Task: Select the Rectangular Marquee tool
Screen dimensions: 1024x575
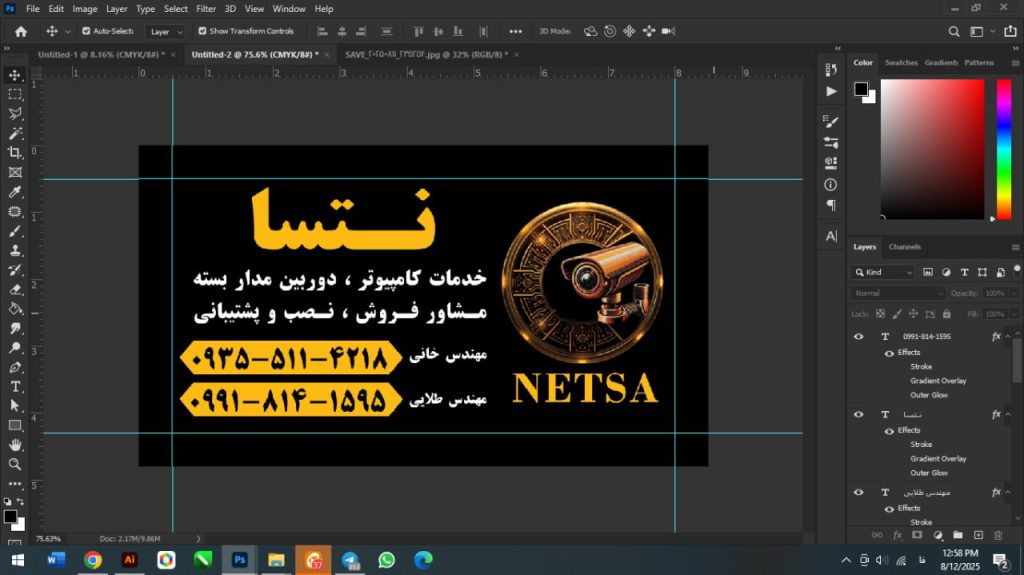Action: 14,95
